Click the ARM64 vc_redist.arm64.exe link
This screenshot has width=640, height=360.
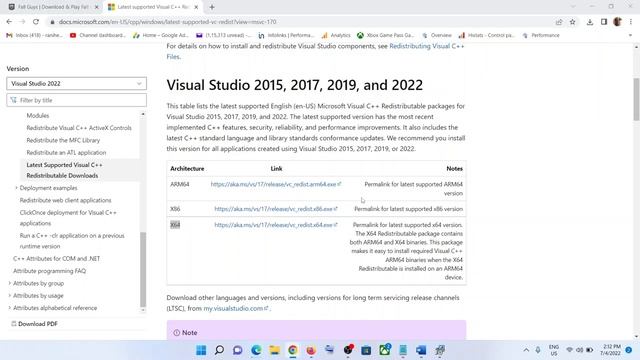point(276,184)
